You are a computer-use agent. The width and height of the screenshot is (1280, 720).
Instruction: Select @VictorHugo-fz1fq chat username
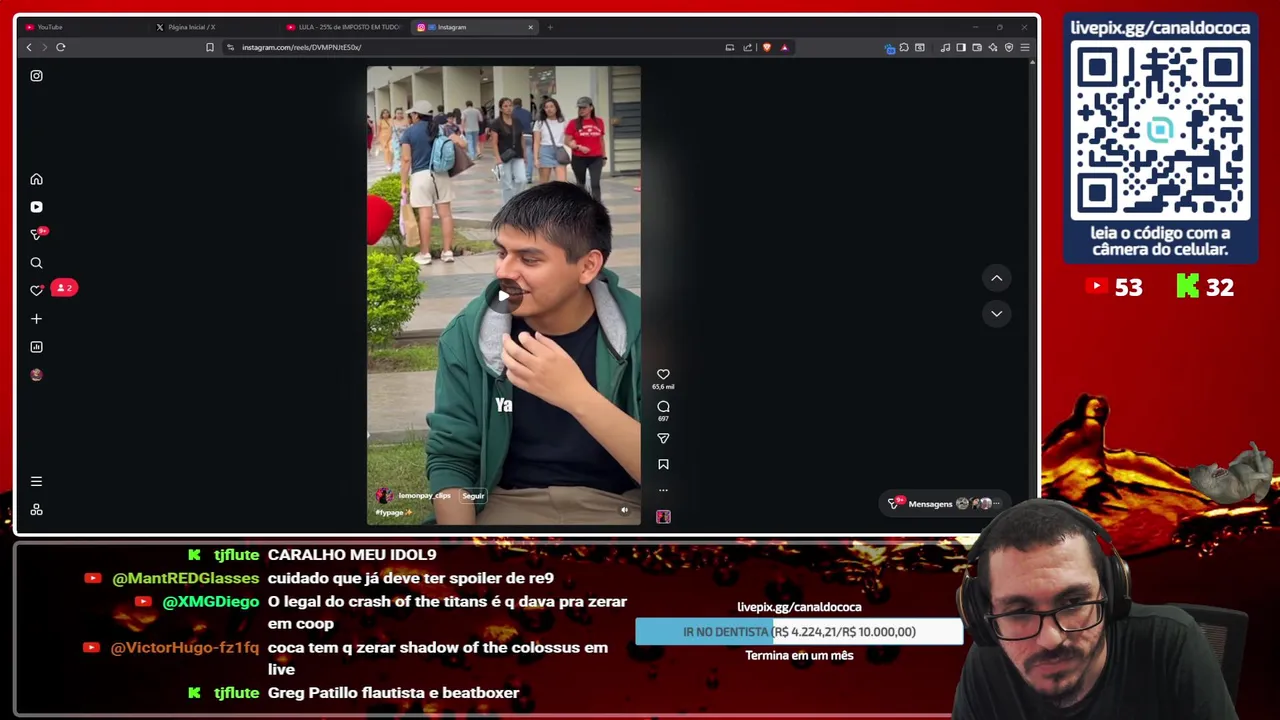(184, 647)
